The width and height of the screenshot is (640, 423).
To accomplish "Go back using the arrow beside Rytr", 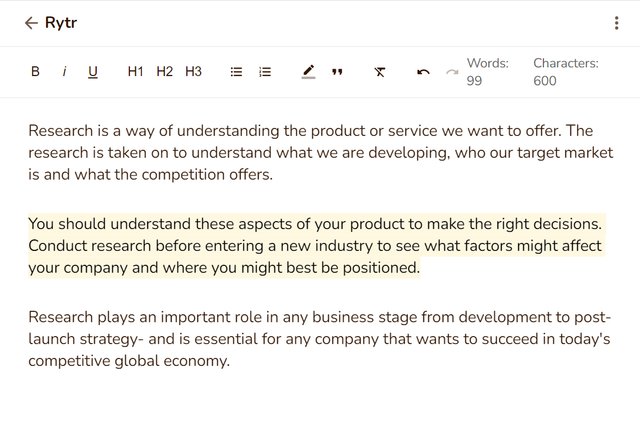I will tap(31, 23).
